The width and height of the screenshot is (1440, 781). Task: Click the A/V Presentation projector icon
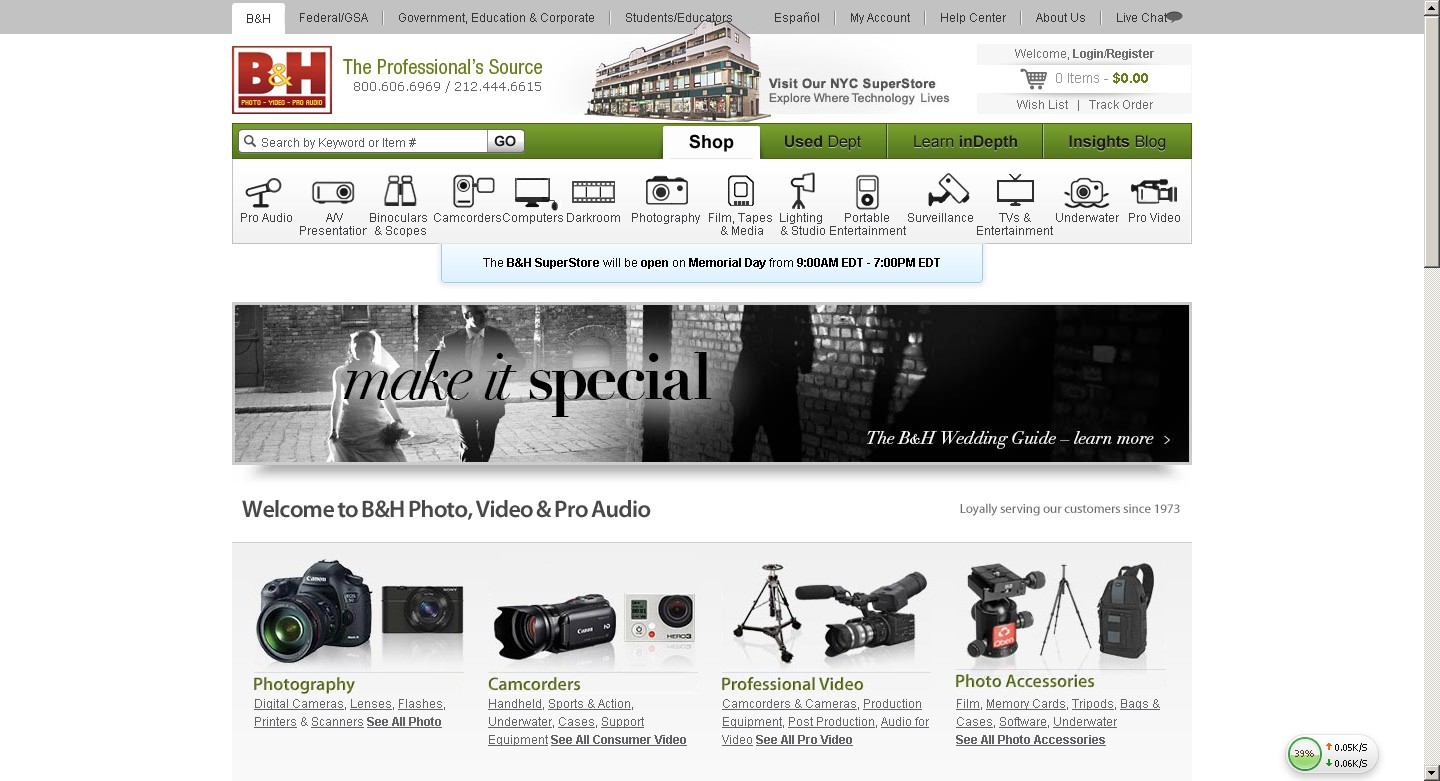point(333,191)
